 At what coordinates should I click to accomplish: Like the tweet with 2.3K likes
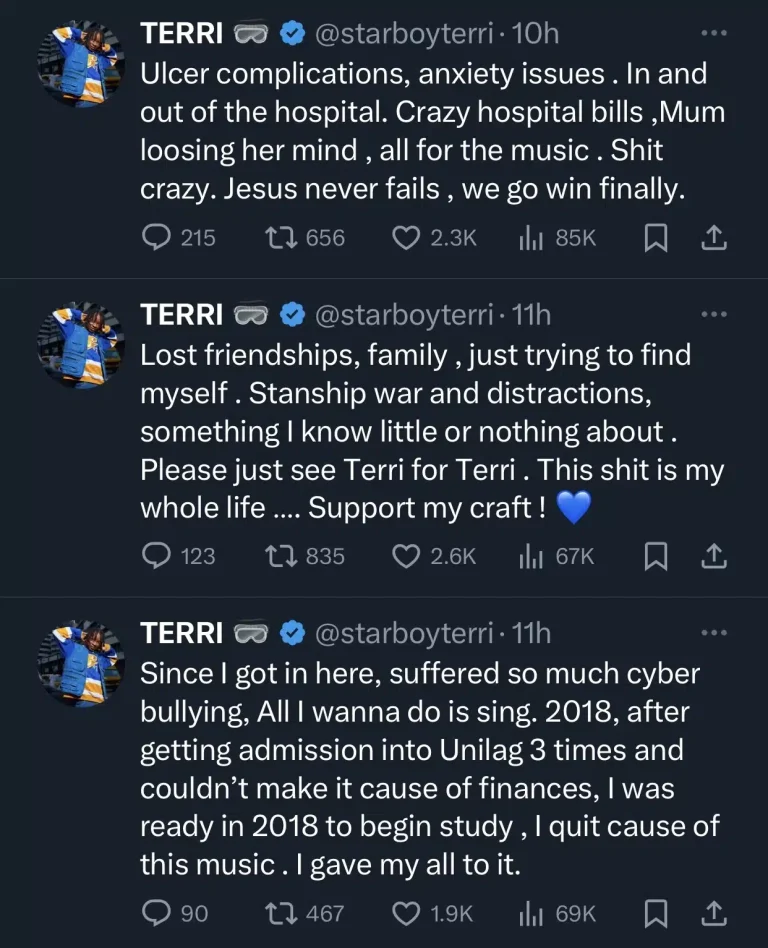[x=404, y=238]
